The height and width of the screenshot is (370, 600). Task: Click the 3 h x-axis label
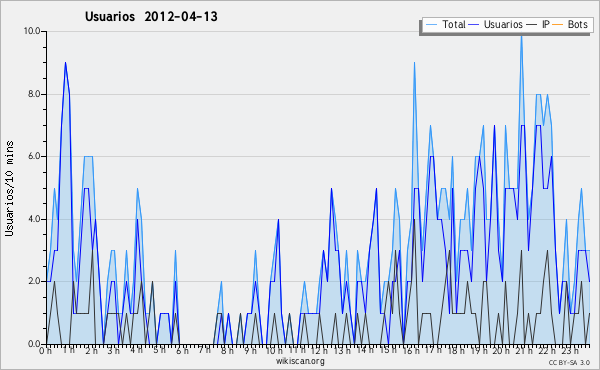[114, 350]
